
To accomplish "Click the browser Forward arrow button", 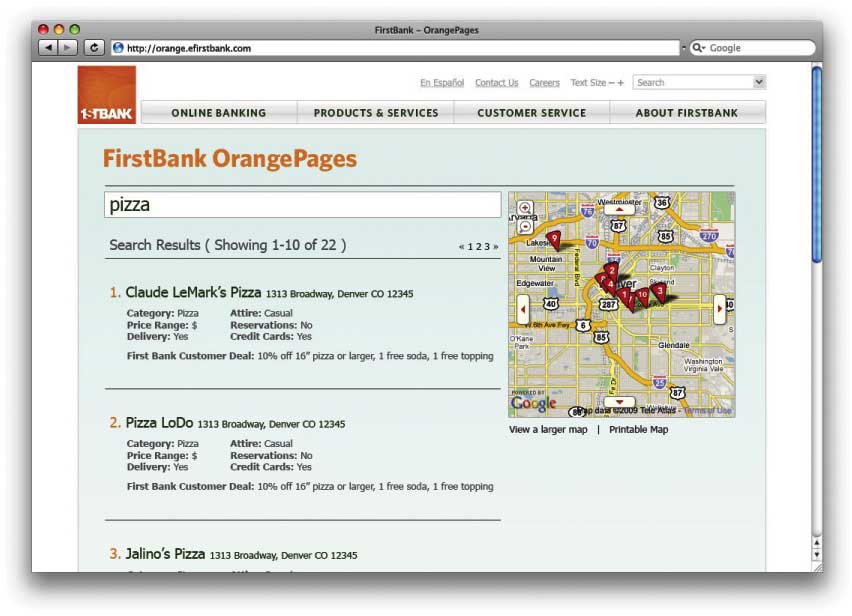I will (67, 48).
